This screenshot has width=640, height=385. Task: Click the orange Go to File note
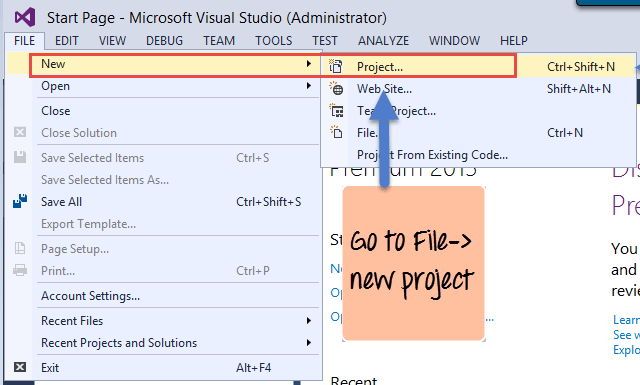(413, 263)
